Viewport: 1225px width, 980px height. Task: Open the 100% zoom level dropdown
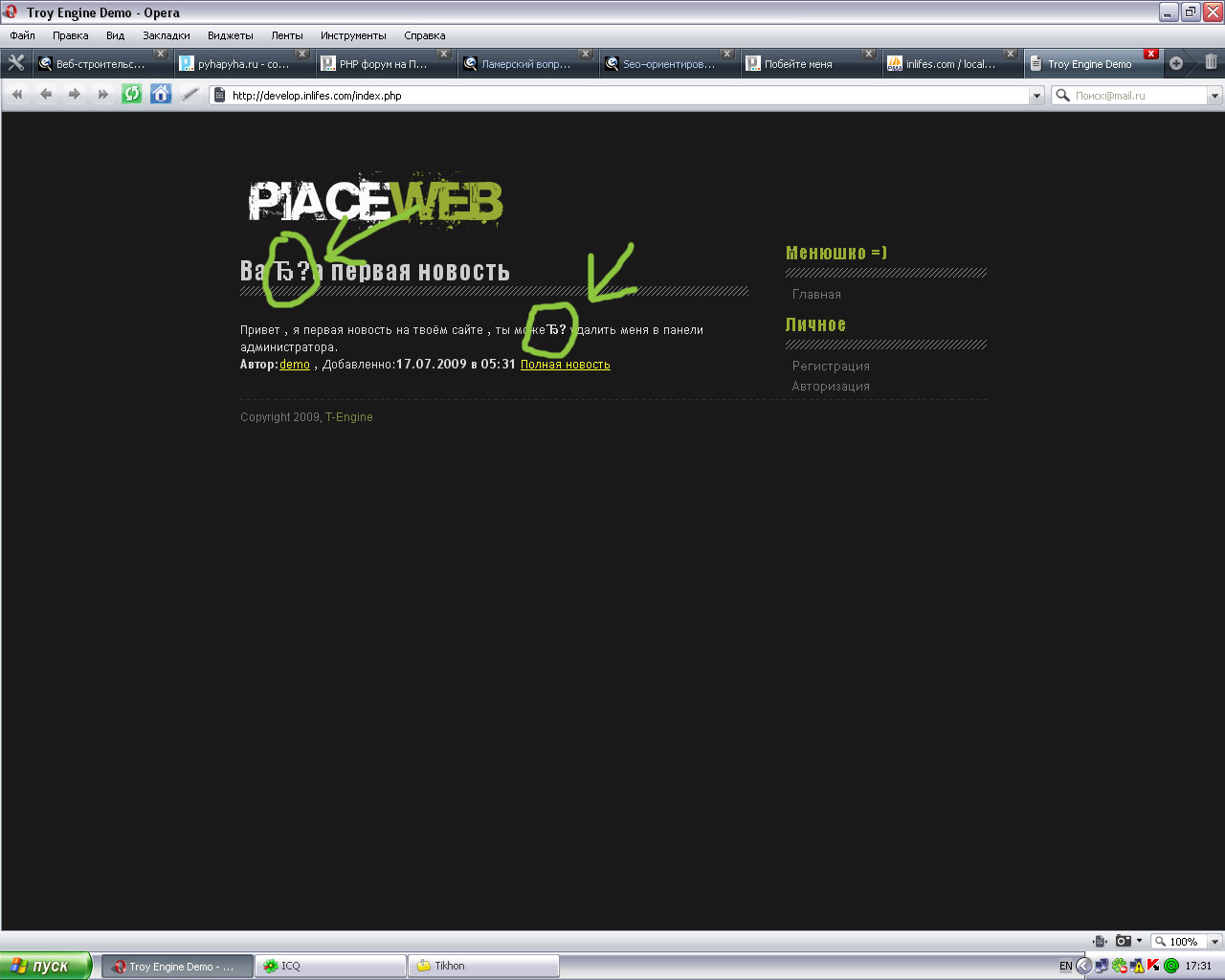[x=1214, y=942]
